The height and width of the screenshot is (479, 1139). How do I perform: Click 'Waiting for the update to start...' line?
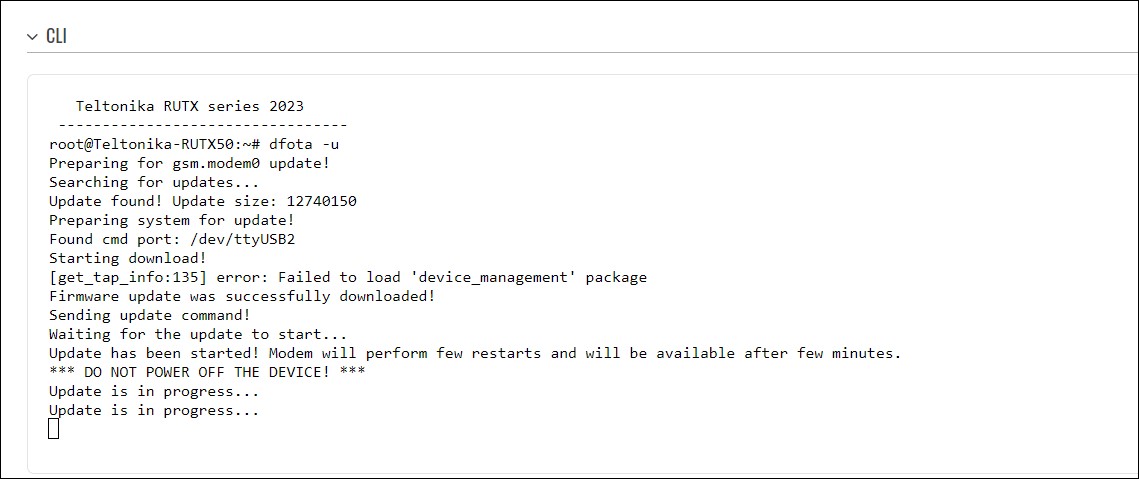tap(198, 334)
